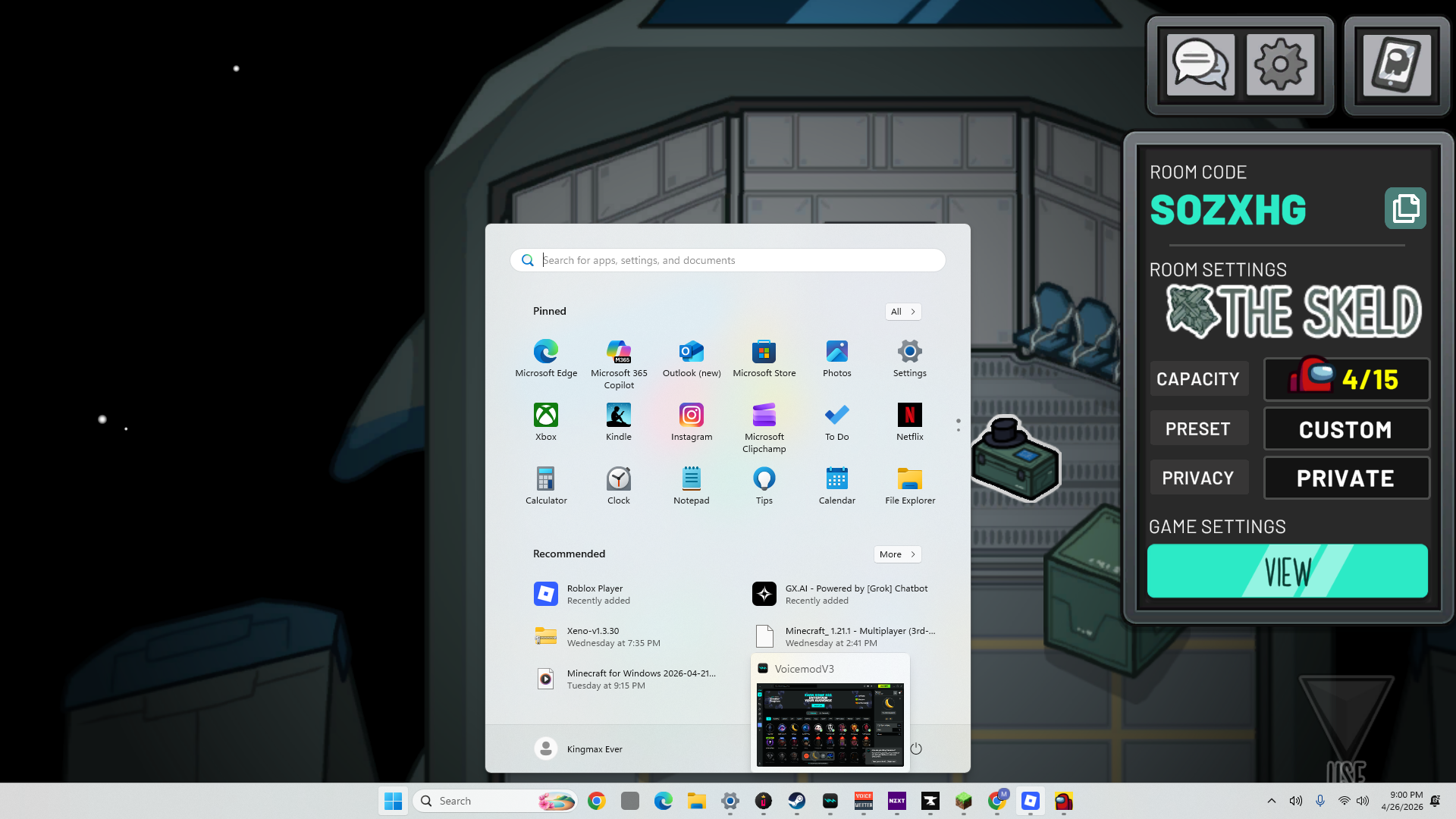Image resolution: width=1456 pixels, height=819 pixels.
Task: Switch to Roblox on the taskbar
Action: pyautogui.click(x=1031, y=801)
